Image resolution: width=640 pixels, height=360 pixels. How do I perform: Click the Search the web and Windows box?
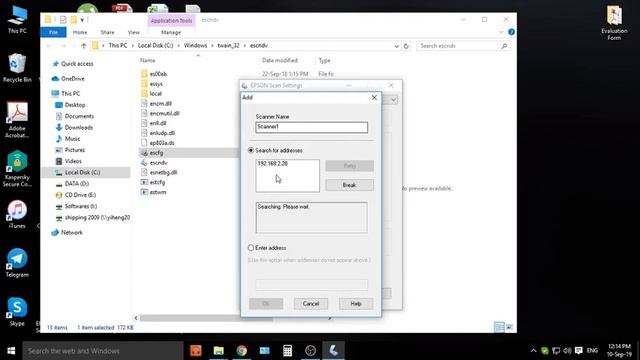pos(103,351)
